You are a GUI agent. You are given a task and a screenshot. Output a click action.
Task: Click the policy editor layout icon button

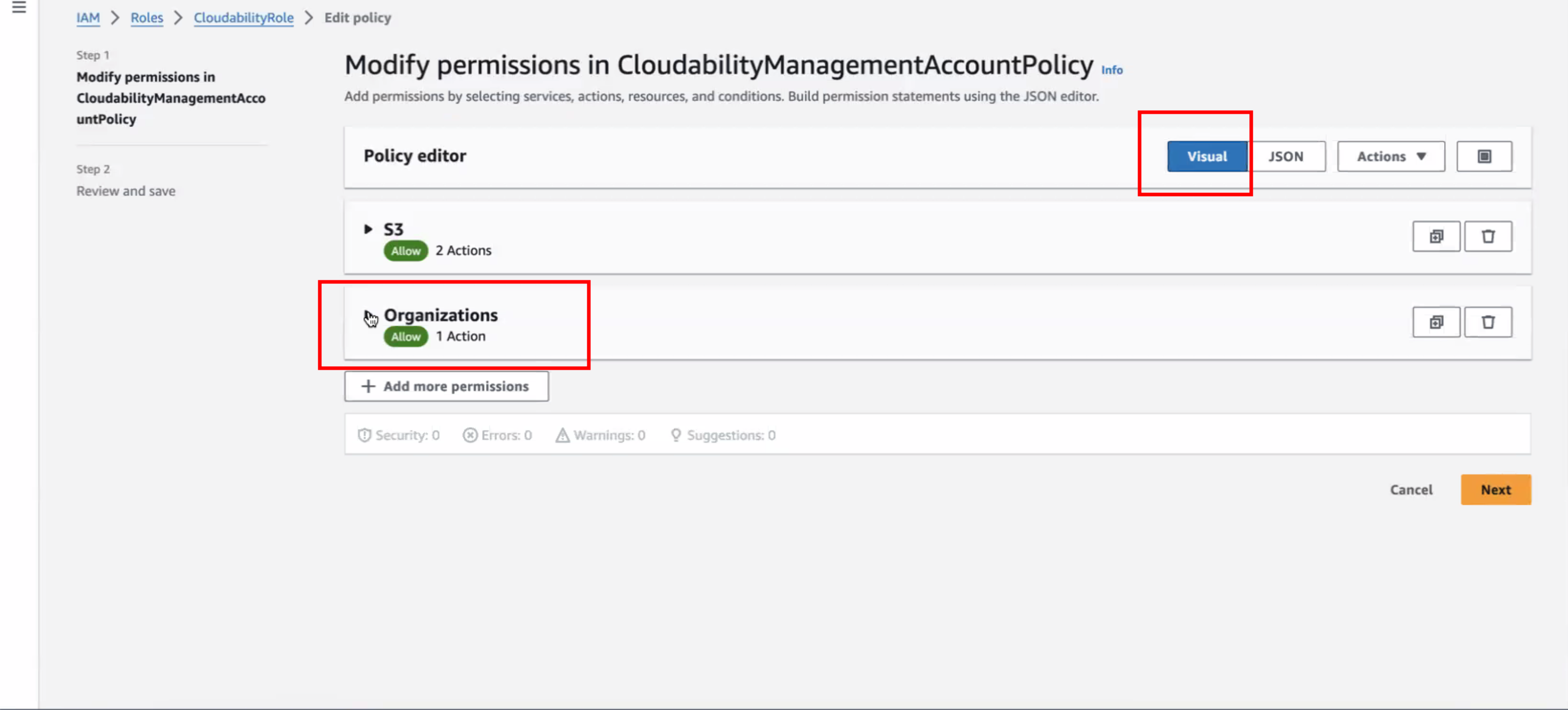[x=1484, y=156]
